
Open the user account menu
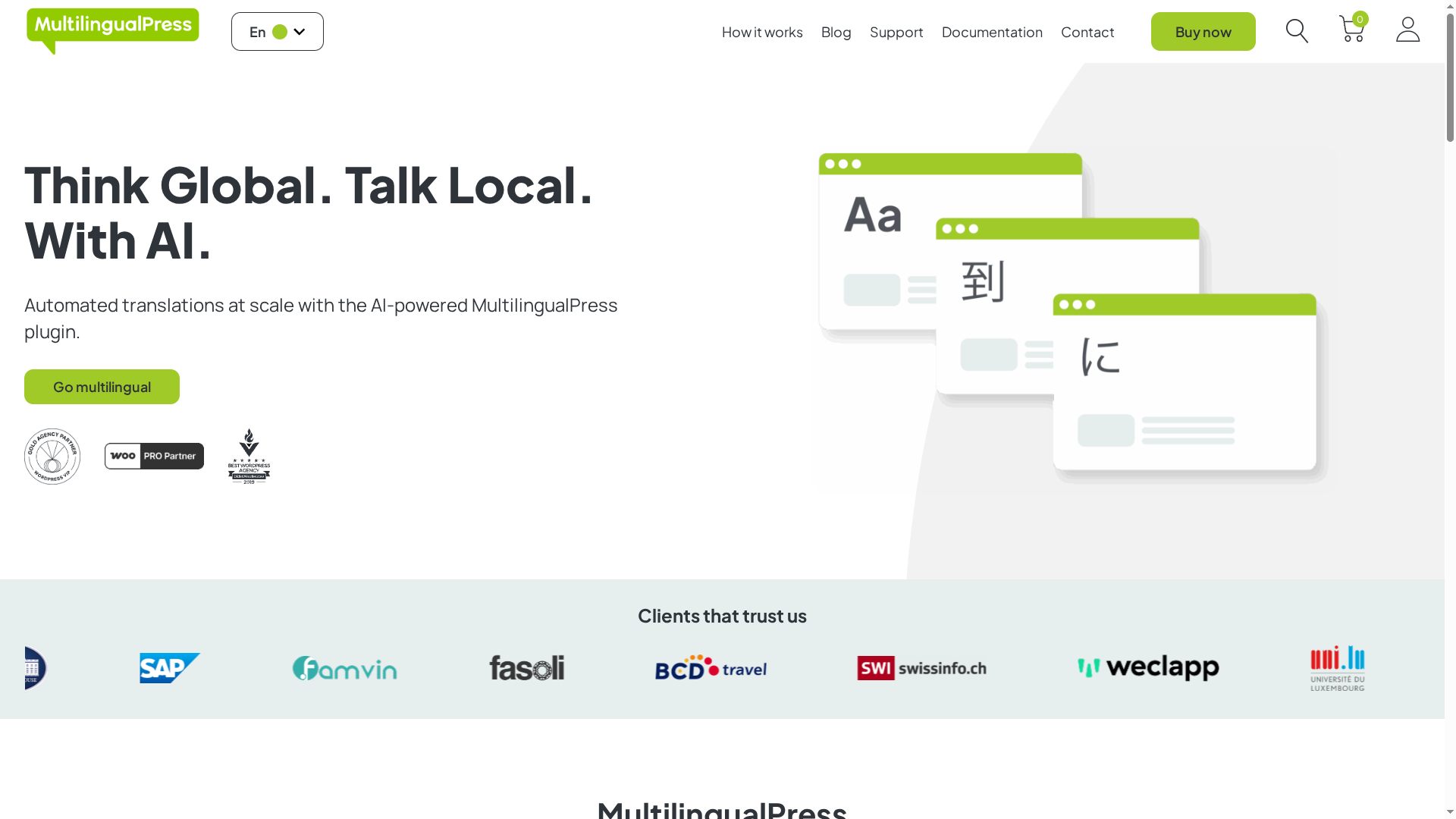click(1407, 31)
